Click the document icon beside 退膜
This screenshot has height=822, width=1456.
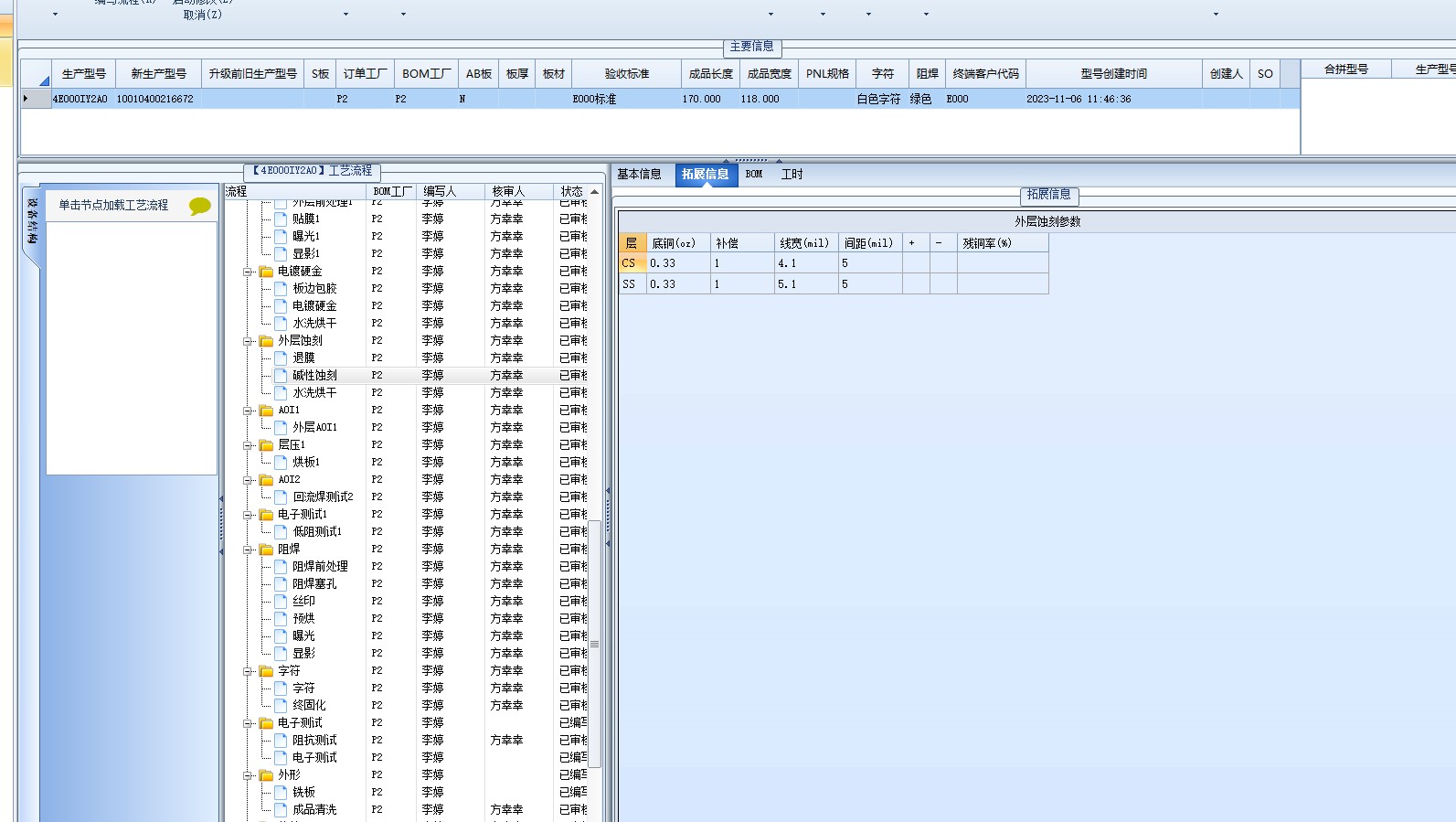point(282,358)
